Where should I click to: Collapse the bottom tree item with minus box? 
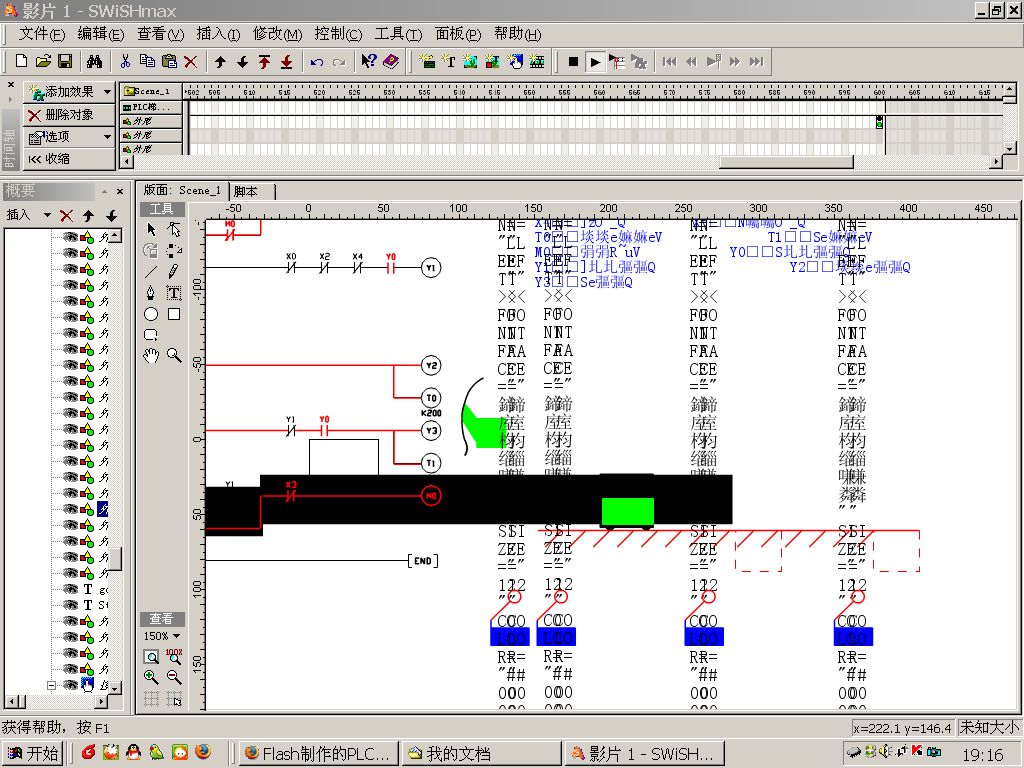coord(51,685)
